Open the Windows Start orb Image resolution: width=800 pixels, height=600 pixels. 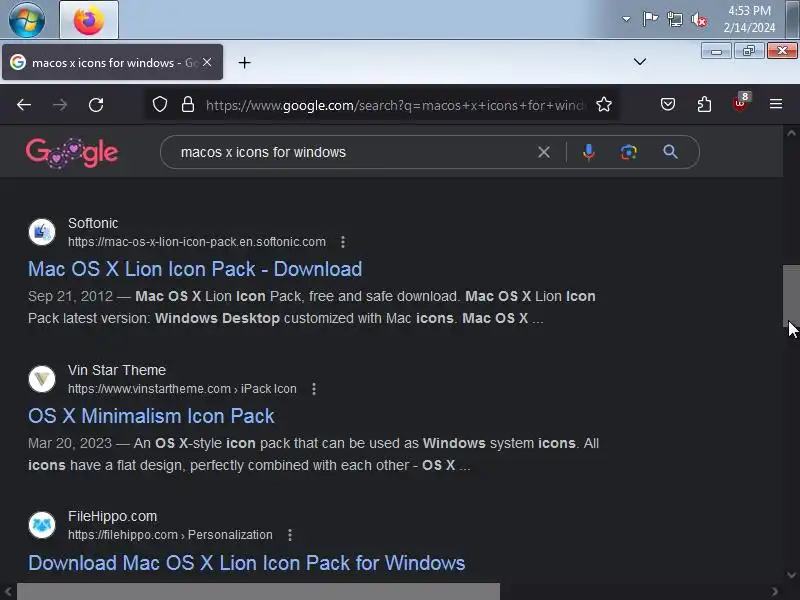click(x=27, y=20)
